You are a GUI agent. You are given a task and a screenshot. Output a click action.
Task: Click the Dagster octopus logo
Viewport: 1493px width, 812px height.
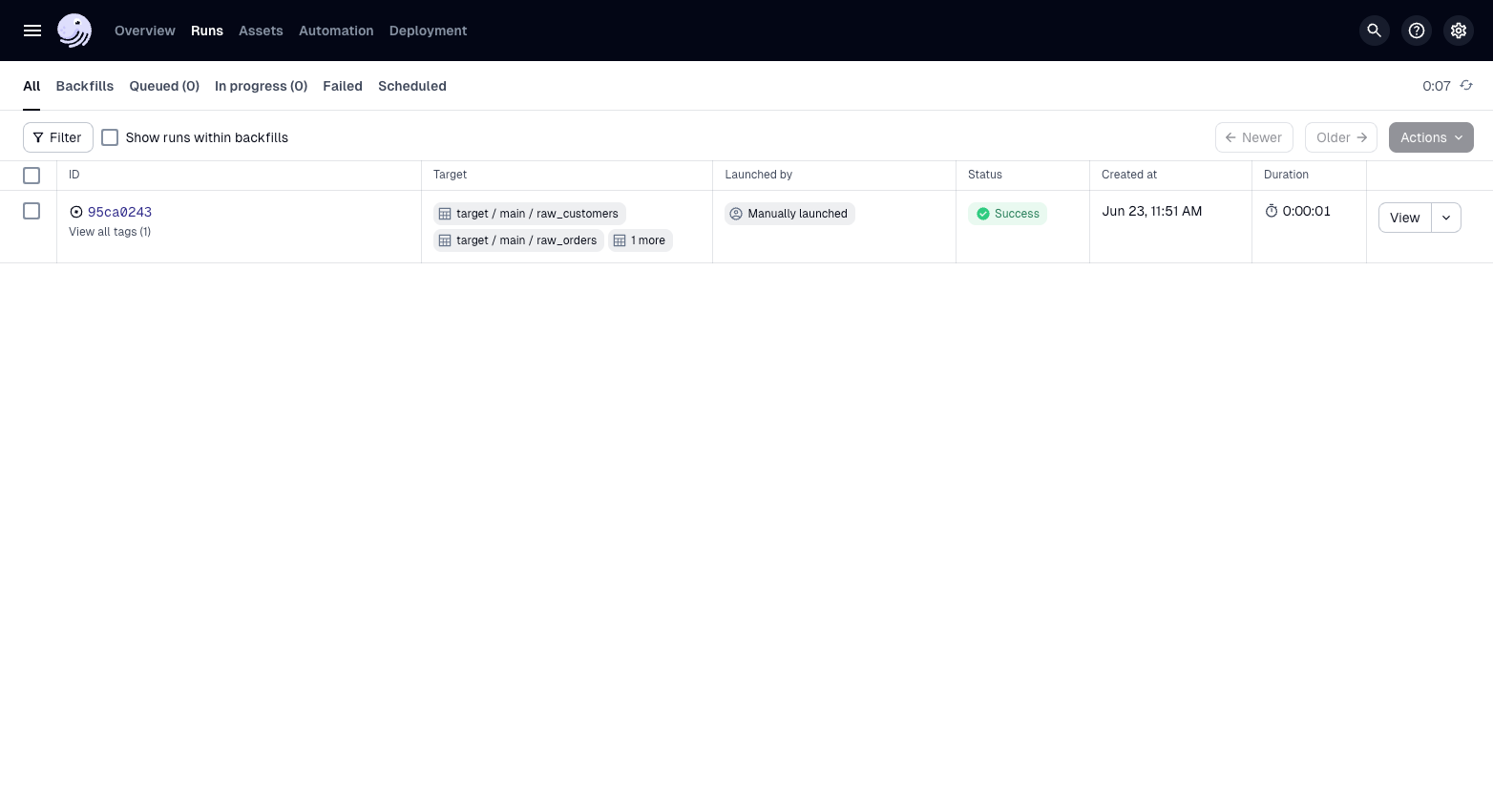74,31
